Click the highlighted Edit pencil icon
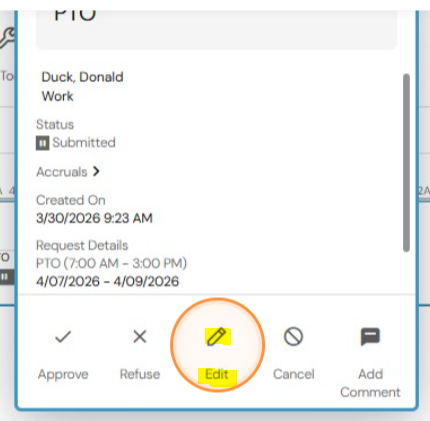 (x=217, y=337)
